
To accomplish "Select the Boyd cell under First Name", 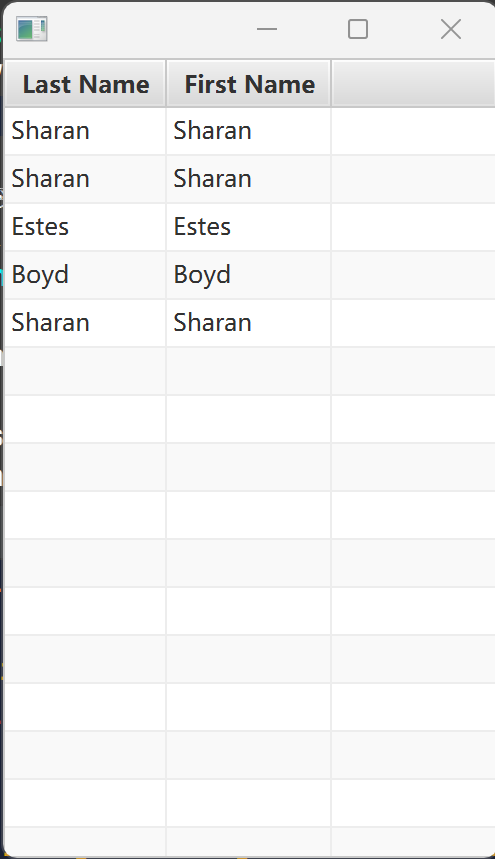I will (249, 275).
